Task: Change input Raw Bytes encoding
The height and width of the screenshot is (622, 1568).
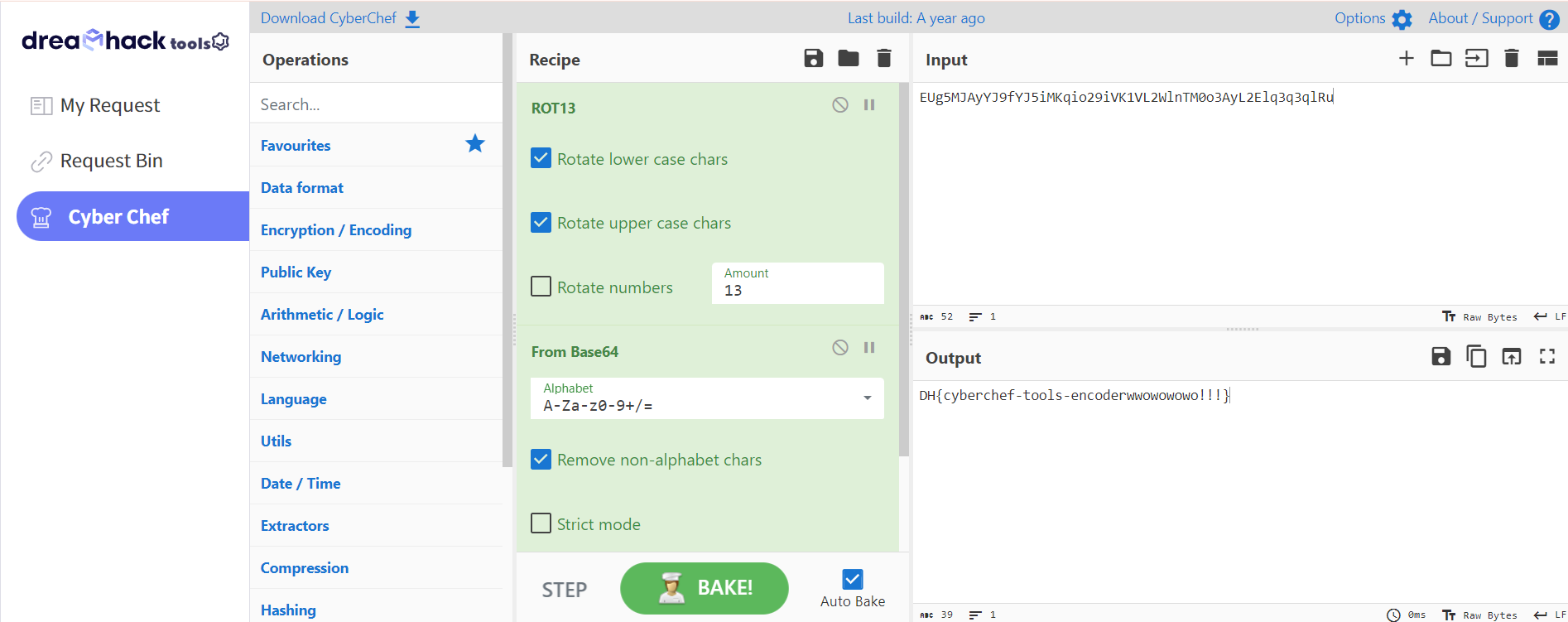Action: (x=1480, y=316)
